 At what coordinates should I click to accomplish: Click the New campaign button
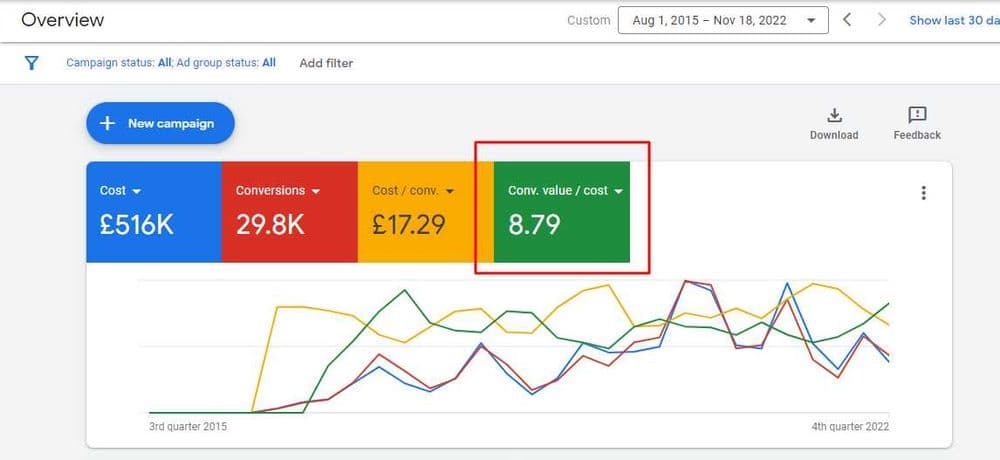(x=161, y=123)
